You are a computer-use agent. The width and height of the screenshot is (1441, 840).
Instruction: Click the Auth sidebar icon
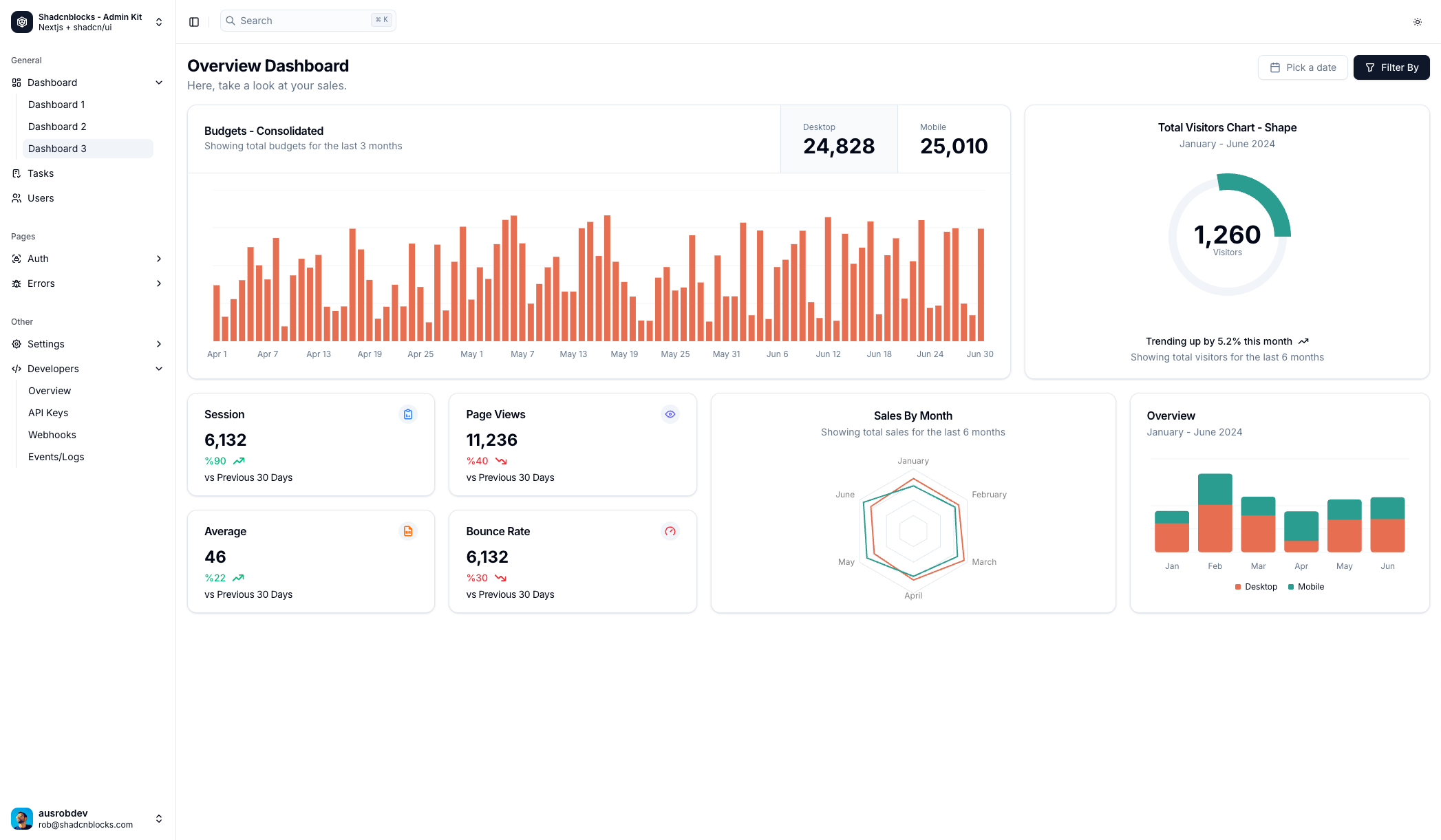17,259
